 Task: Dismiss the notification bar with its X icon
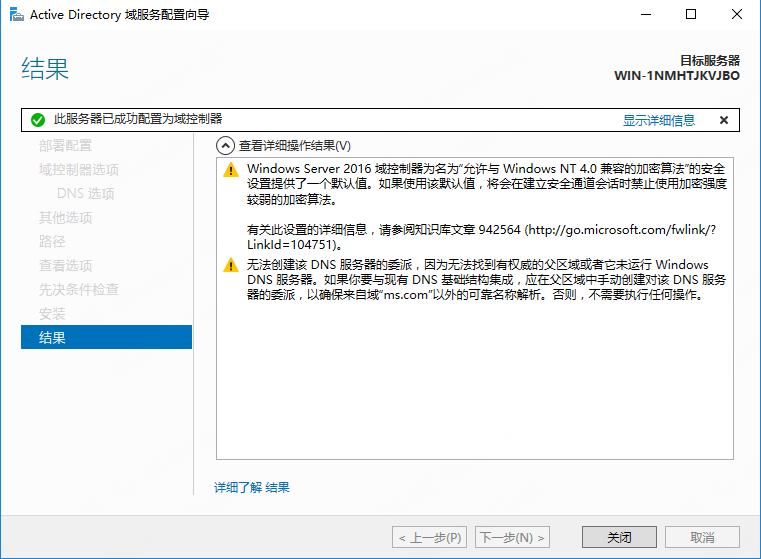724,120
